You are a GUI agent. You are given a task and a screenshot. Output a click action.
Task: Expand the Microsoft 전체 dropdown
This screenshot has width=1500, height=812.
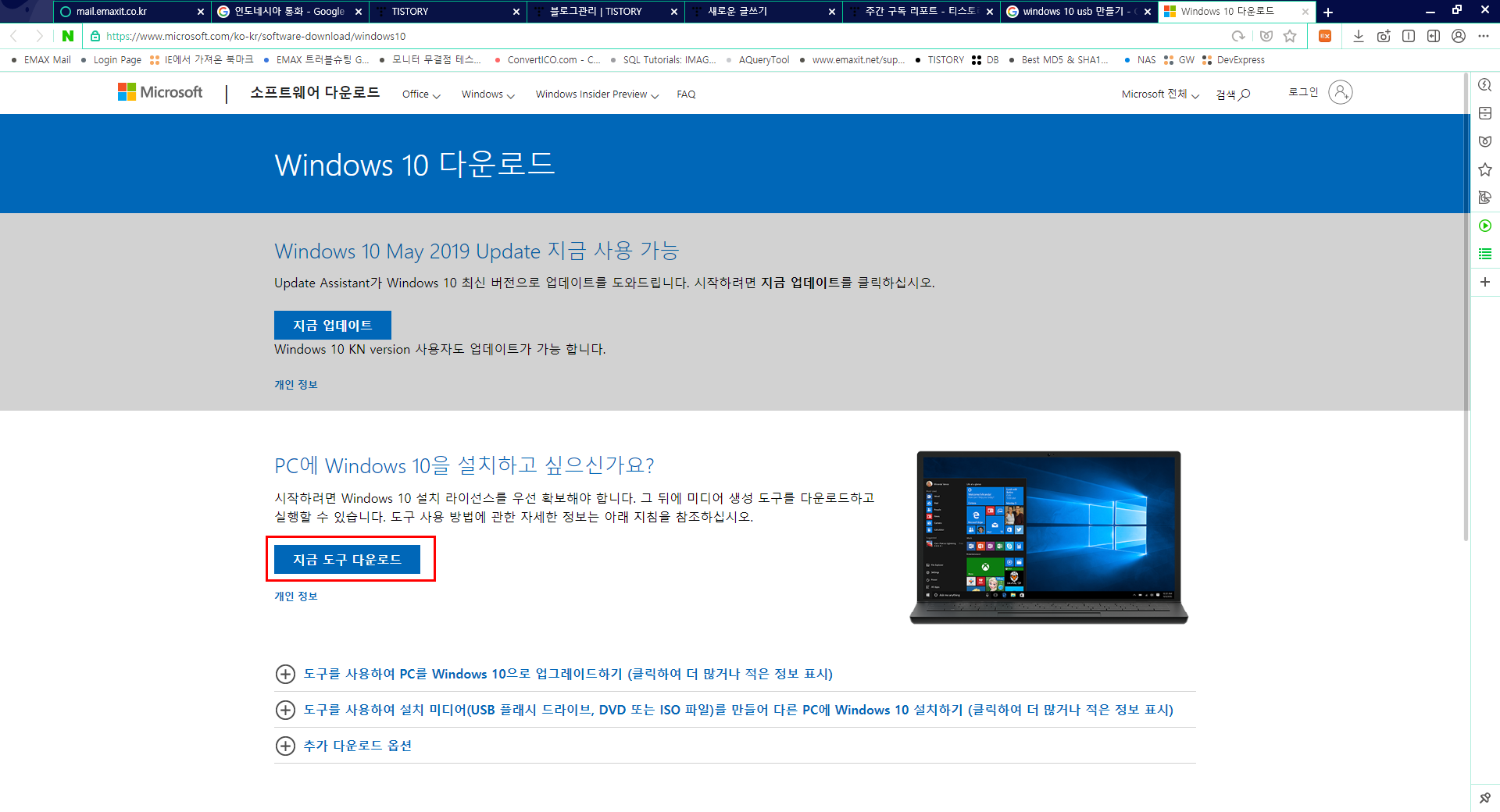pos(1160,94)
